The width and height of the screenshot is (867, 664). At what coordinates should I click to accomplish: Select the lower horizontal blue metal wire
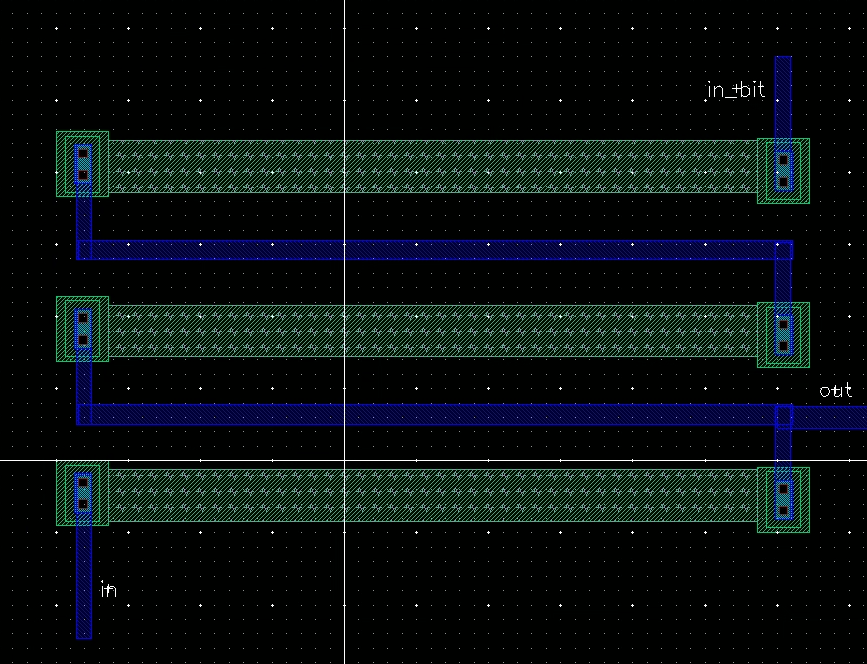(435, 415)
